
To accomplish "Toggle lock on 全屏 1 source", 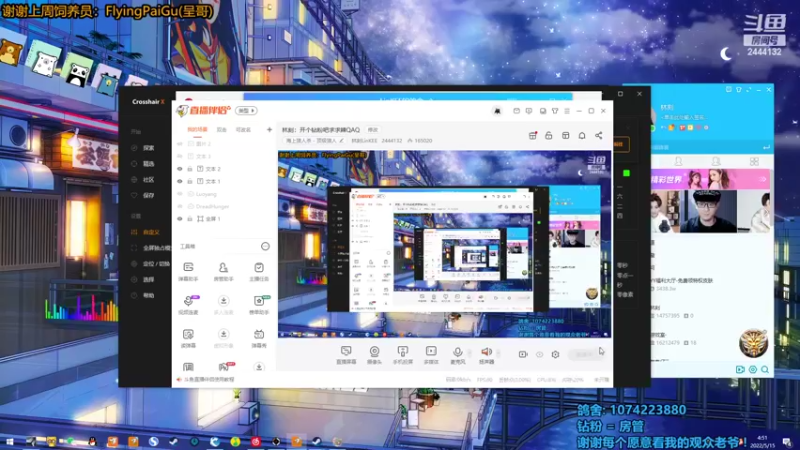I will click(x=190, y=219).
